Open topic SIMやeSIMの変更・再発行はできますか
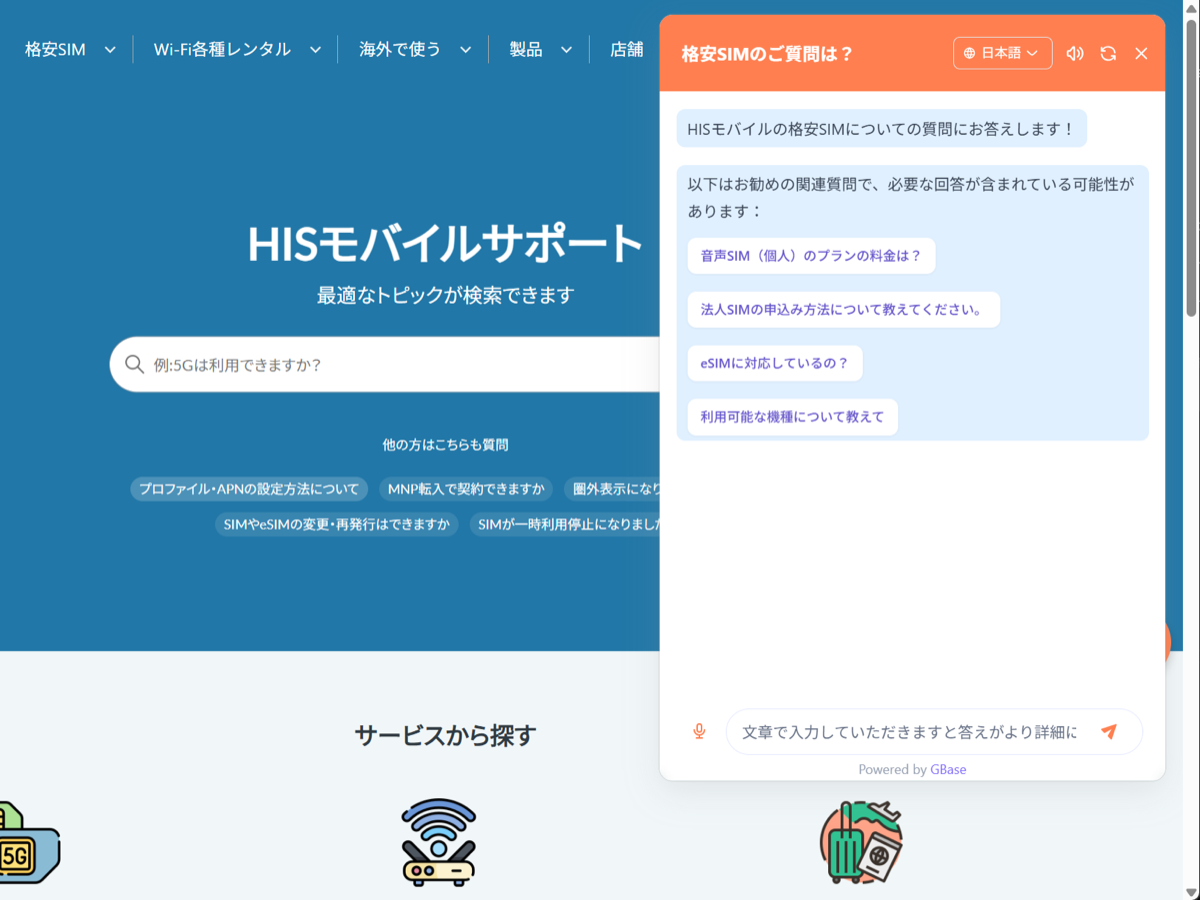This screenshot has width=1200, height=900. pos(336,524)
